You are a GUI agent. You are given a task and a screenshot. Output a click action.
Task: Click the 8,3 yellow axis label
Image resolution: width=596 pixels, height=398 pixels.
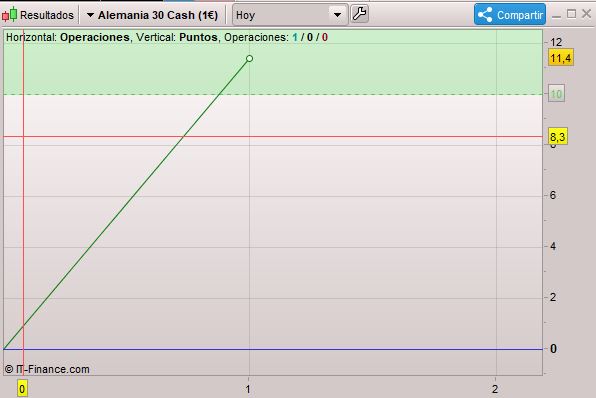pyautogui.click(x=558, y=136)
